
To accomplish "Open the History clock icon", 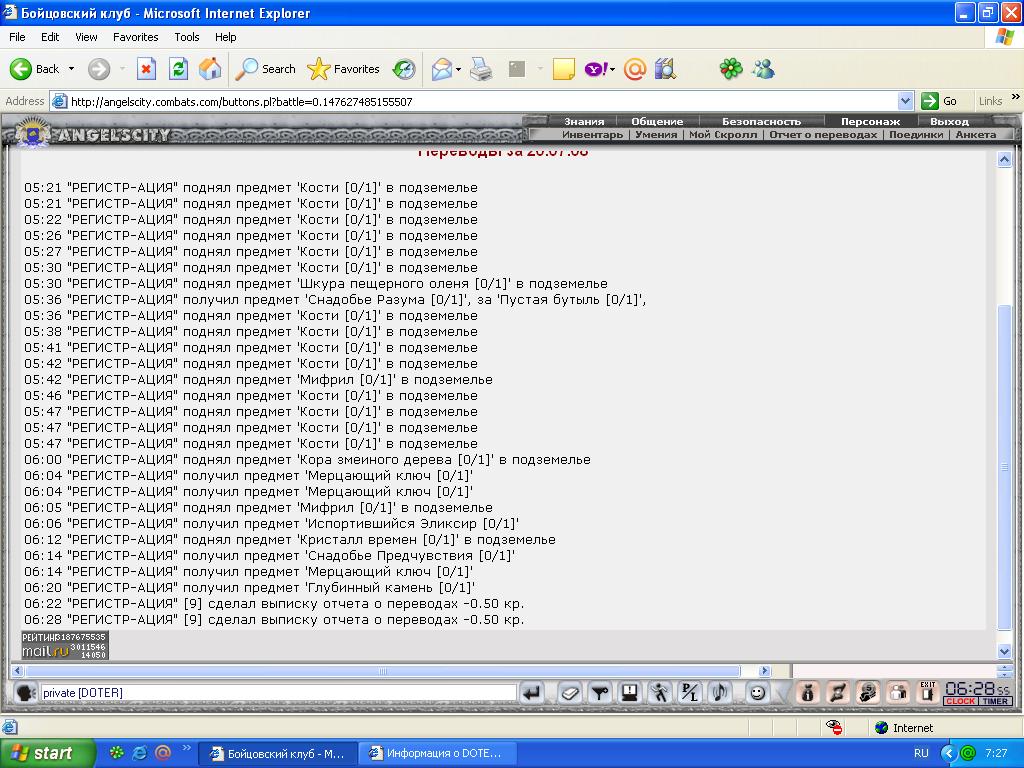I will coord(404,69).
